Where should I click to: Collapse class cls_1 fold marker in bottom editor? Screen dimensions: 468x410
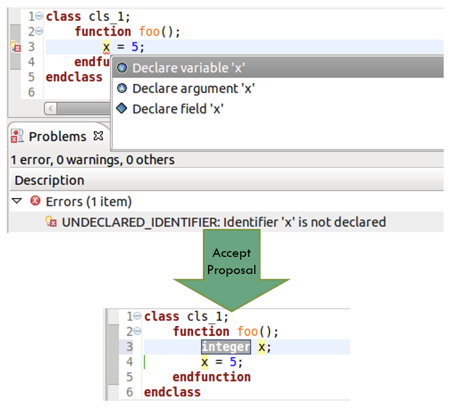[x=137, y=316]
